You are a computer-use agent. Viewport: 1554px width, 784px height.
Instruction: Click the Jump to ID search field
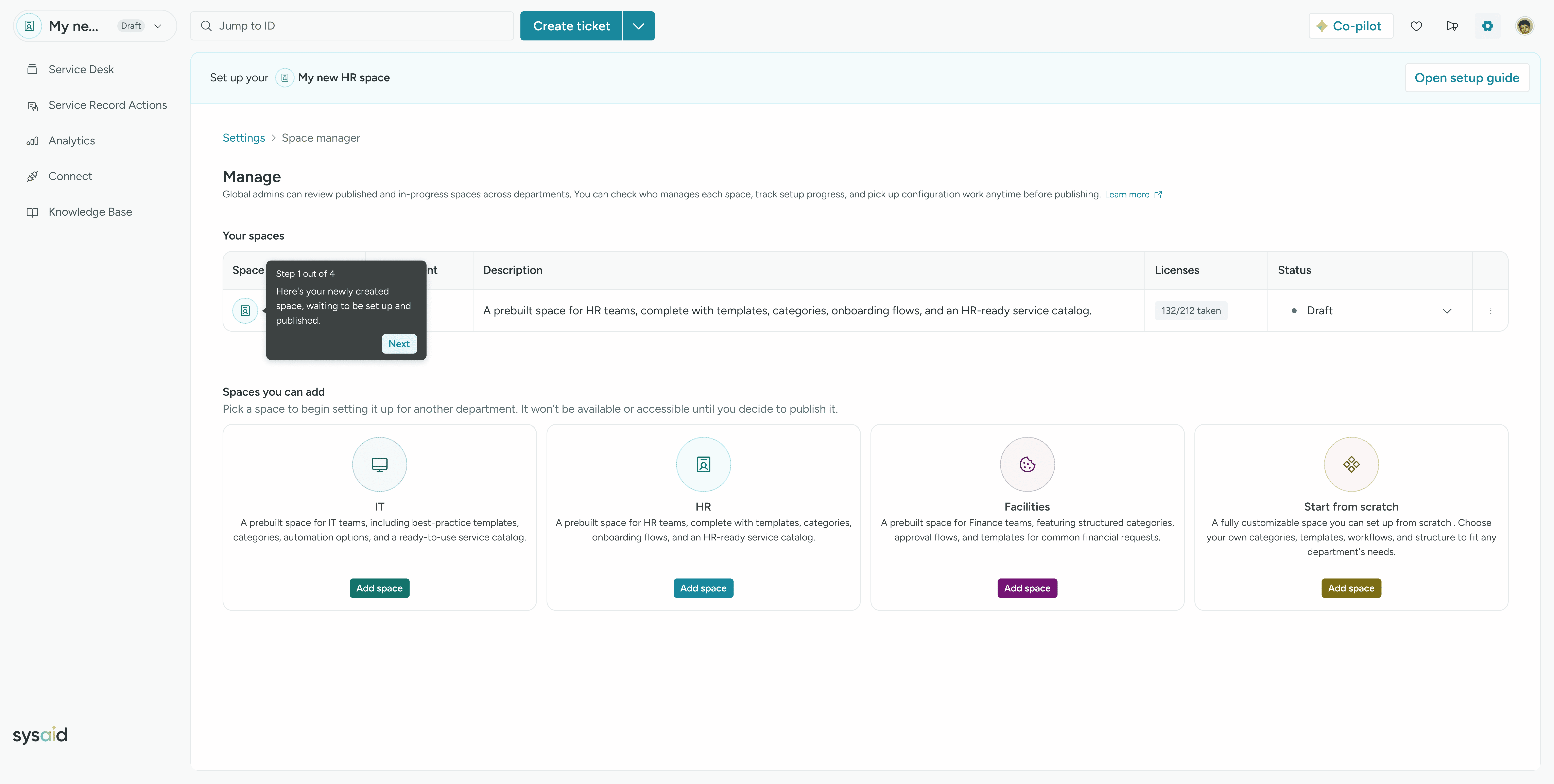352,26
